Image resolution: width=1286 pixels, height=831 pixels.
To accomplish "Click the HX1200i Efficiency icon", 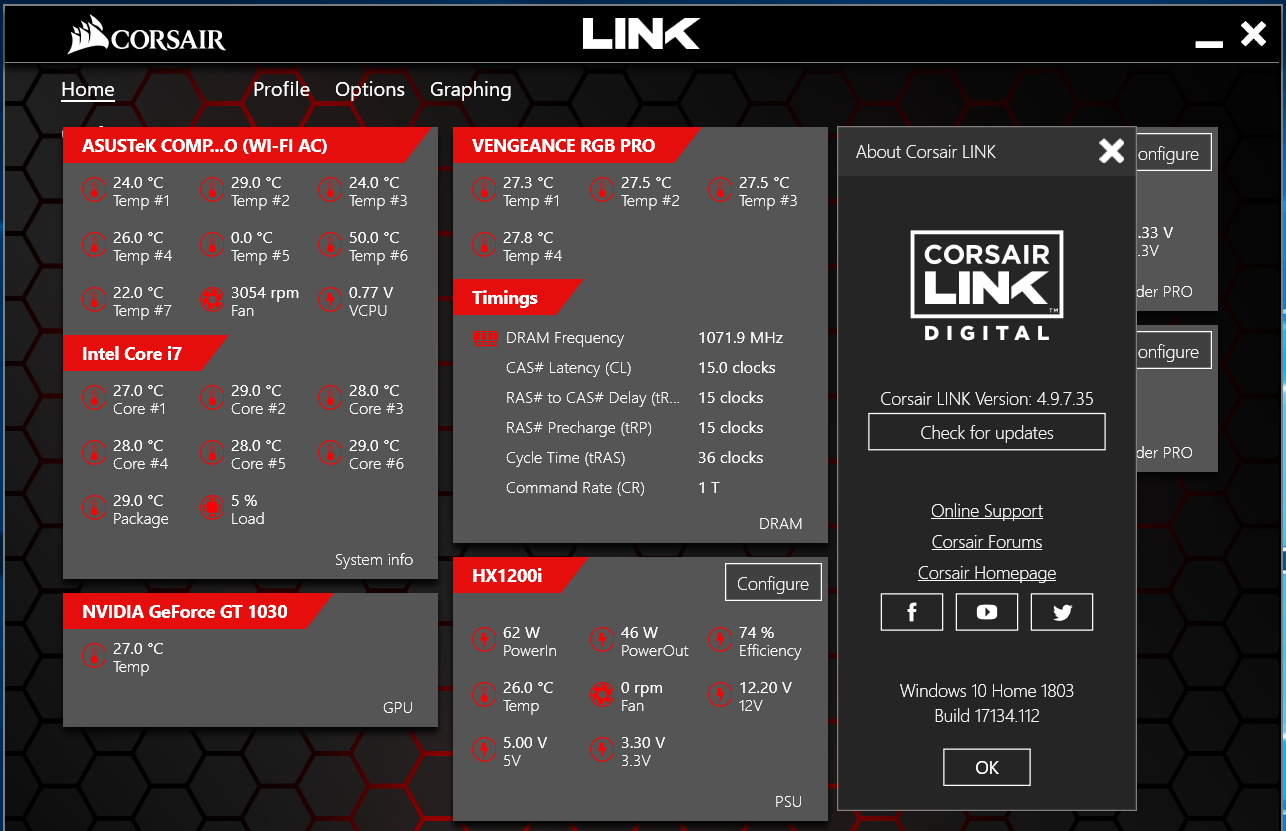I will click(x=720, y=639).
